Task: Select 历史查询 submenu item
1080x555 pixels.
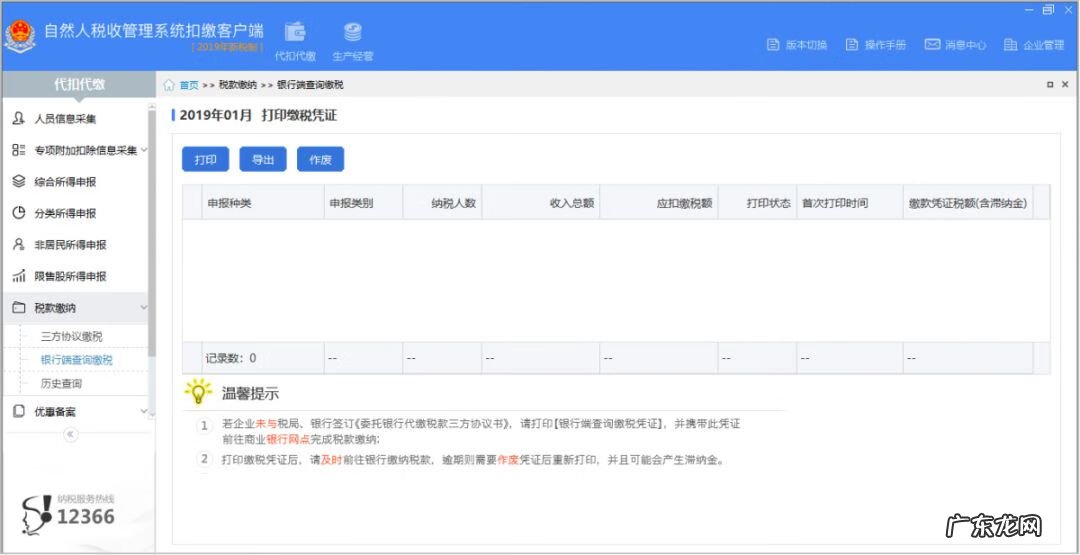Action: click(x=61, y=383)
